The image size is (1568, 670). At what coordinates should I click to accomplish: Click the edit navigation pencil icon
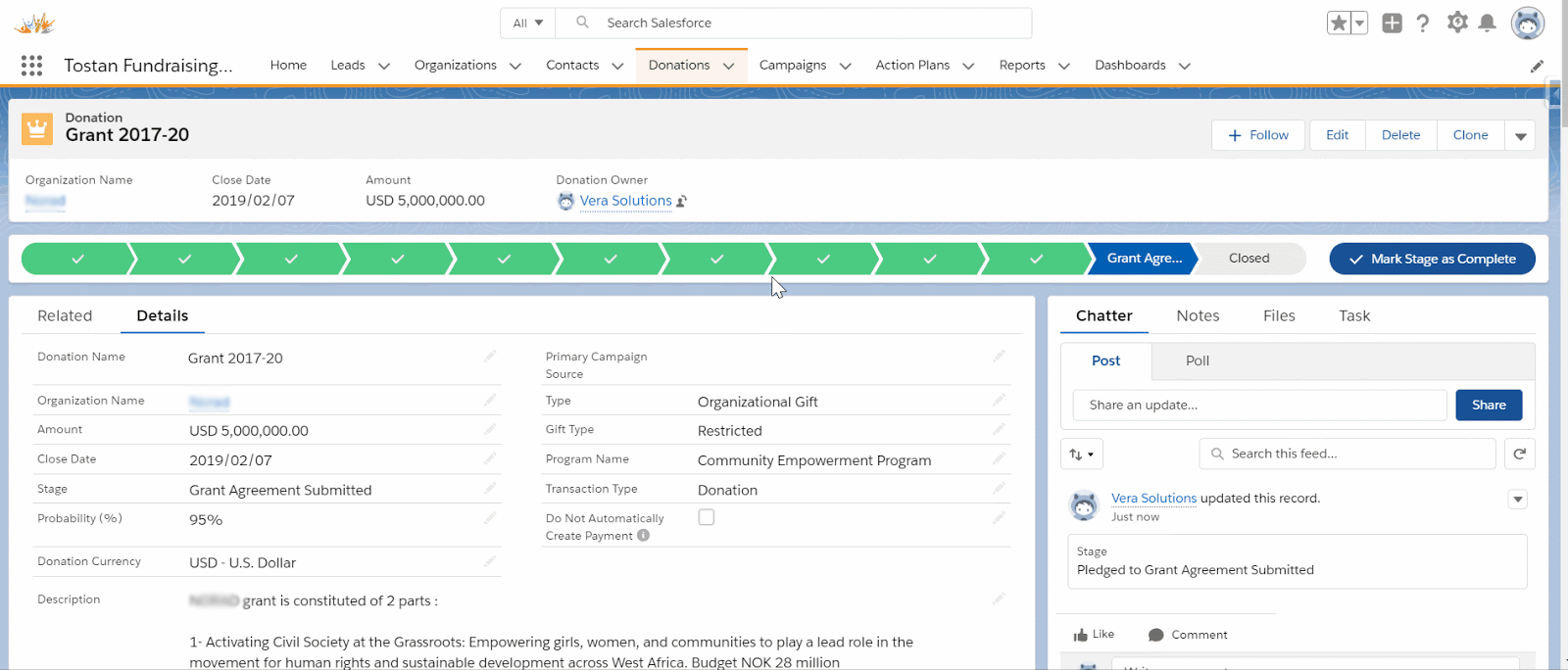(1537, 66)
